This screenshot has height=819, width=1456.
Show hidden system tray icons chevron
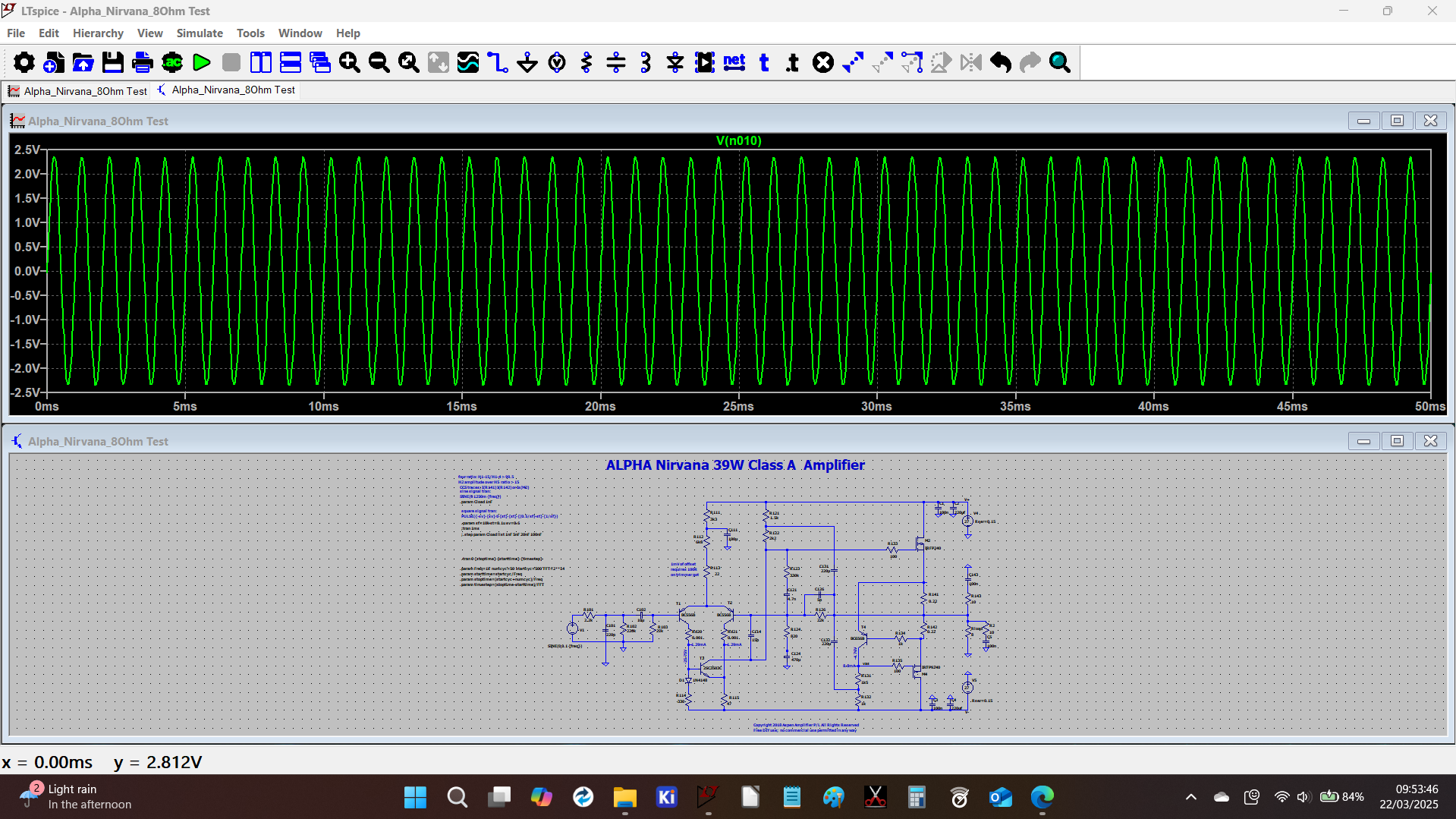click(1190, 797)
